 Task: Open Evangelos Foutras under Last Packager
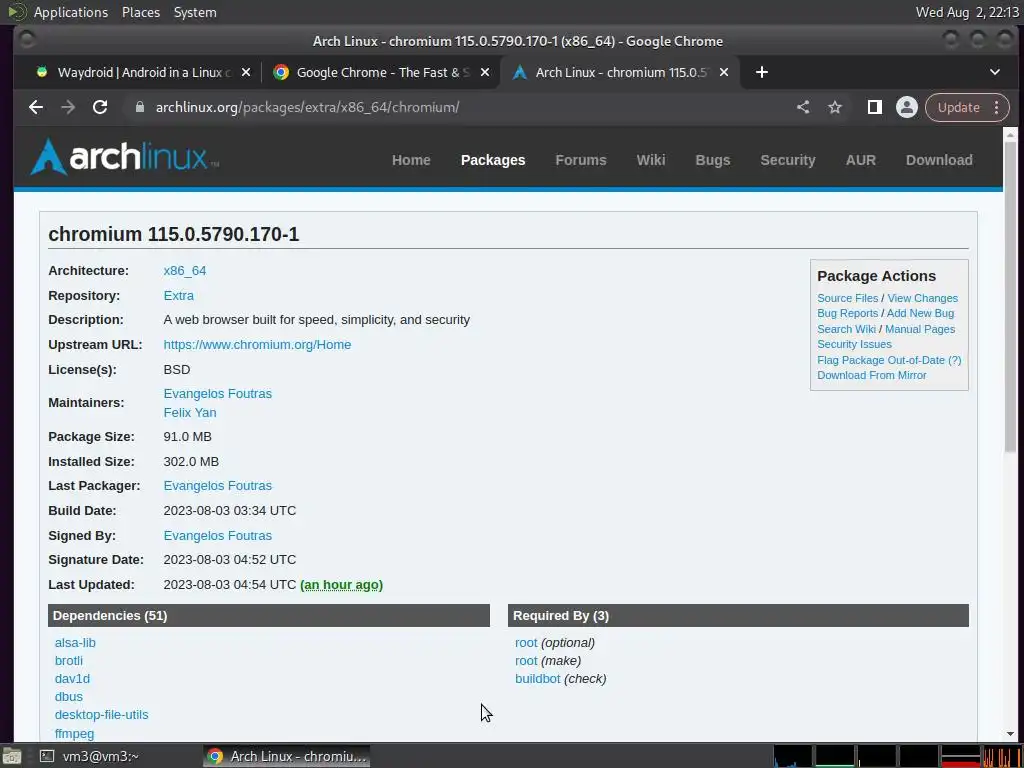click(217, 485)
